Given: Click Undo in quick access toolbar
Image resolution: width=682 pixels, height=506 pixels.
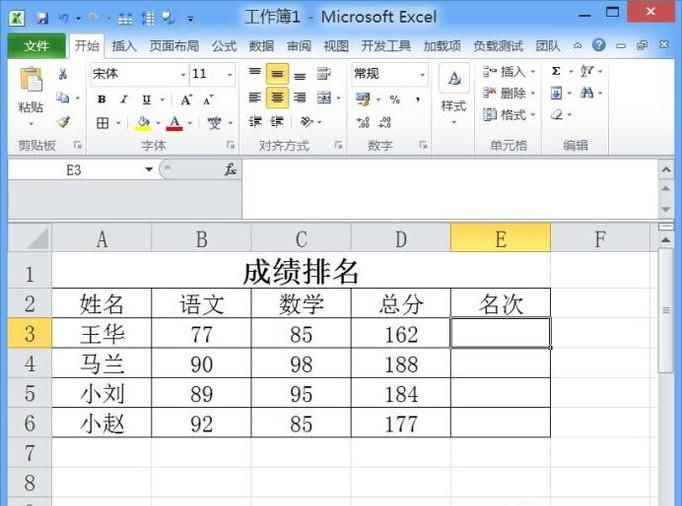Looking at the screenshot, I should click(x=64, y=18).
